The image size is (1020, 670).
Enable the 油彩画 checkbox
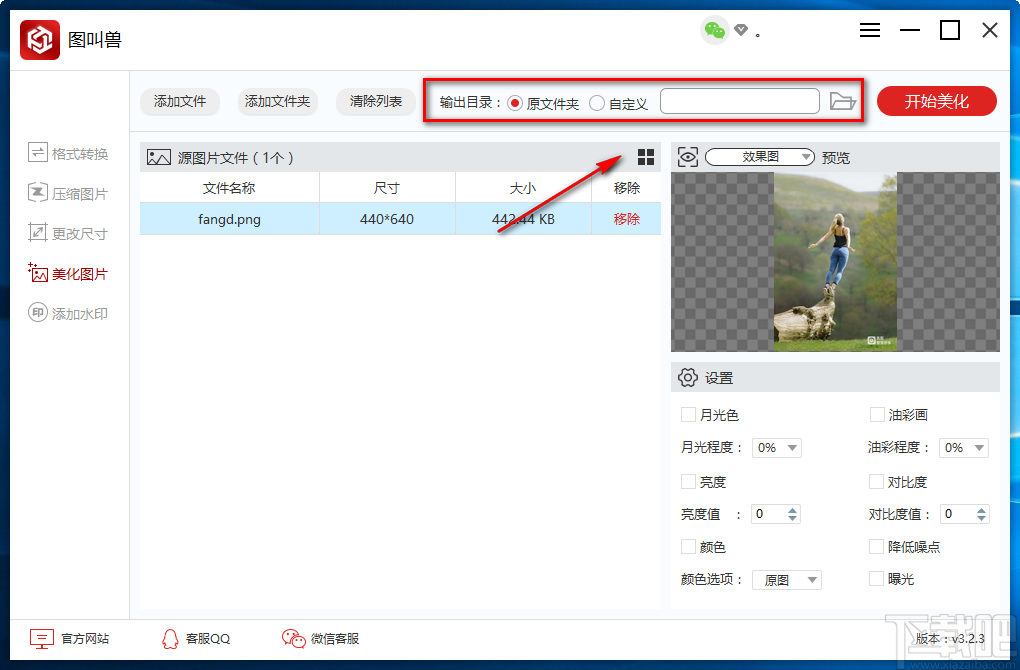877,414
